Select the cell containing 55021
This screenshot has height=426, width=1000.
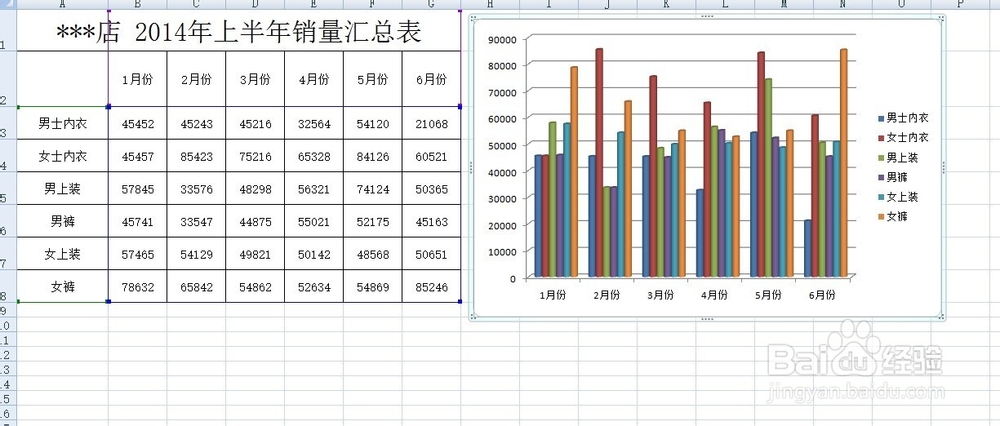point(314,221)
